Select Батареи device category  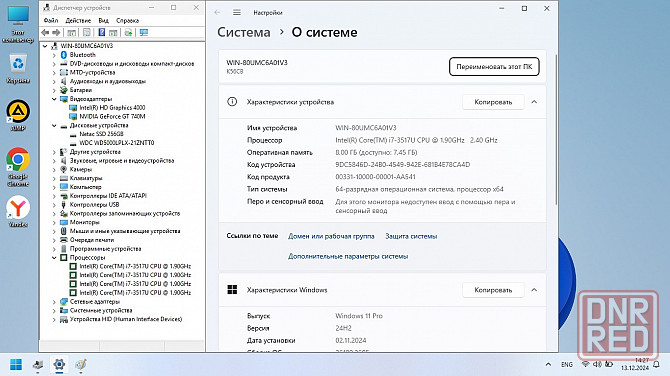point(80,90)
